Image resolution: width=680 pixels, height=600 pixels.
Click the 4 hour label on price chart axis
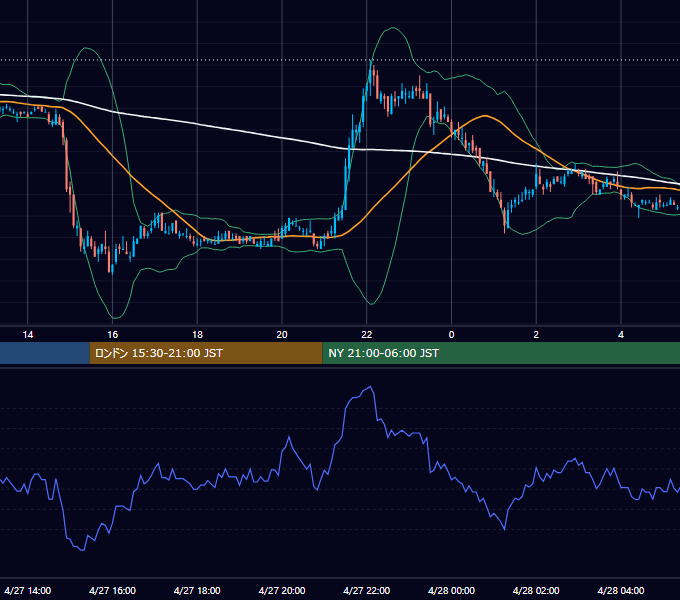[621, 335]
